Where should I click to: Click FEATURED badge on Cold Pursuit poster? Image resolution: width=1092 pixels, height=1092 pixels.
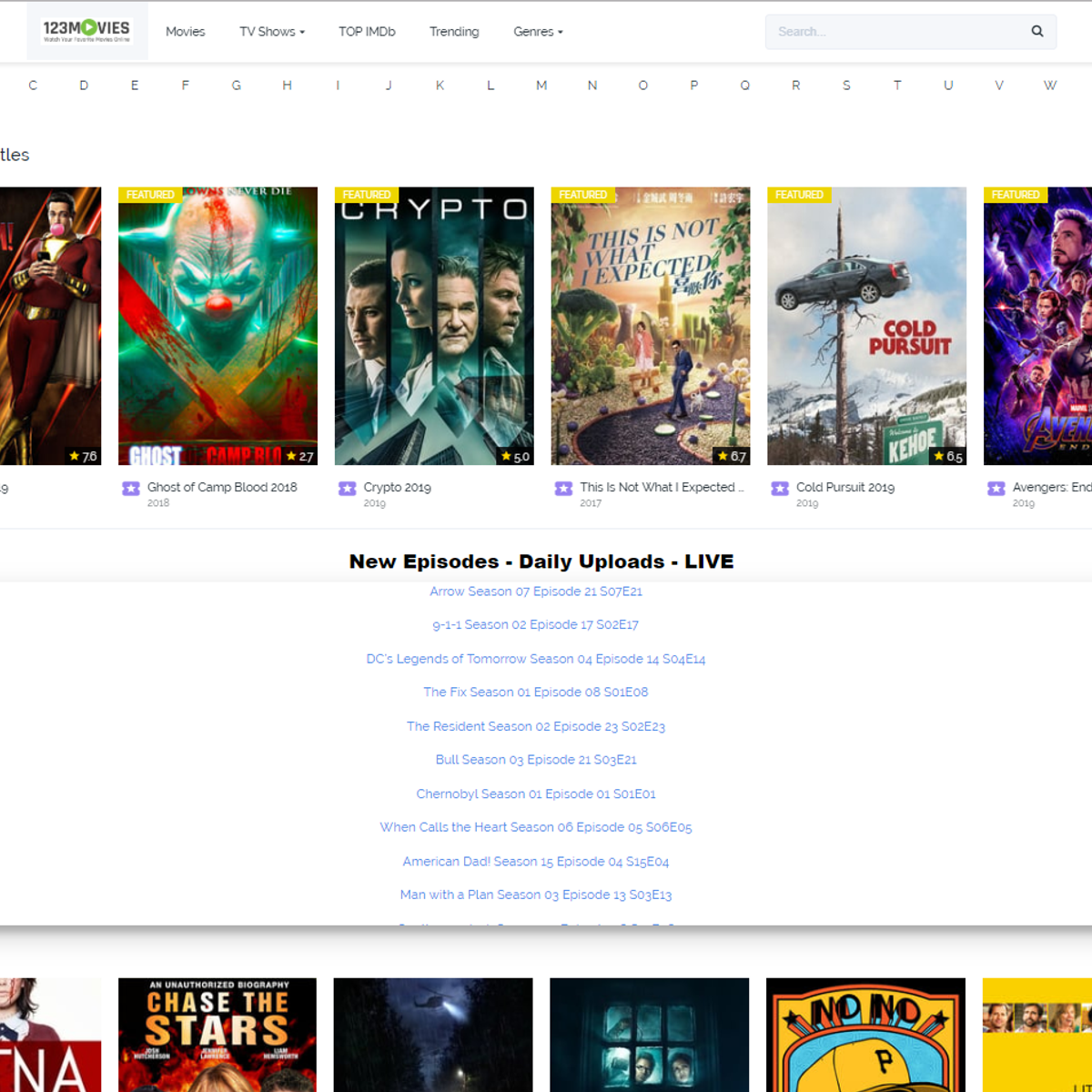(x=799, y=195)
